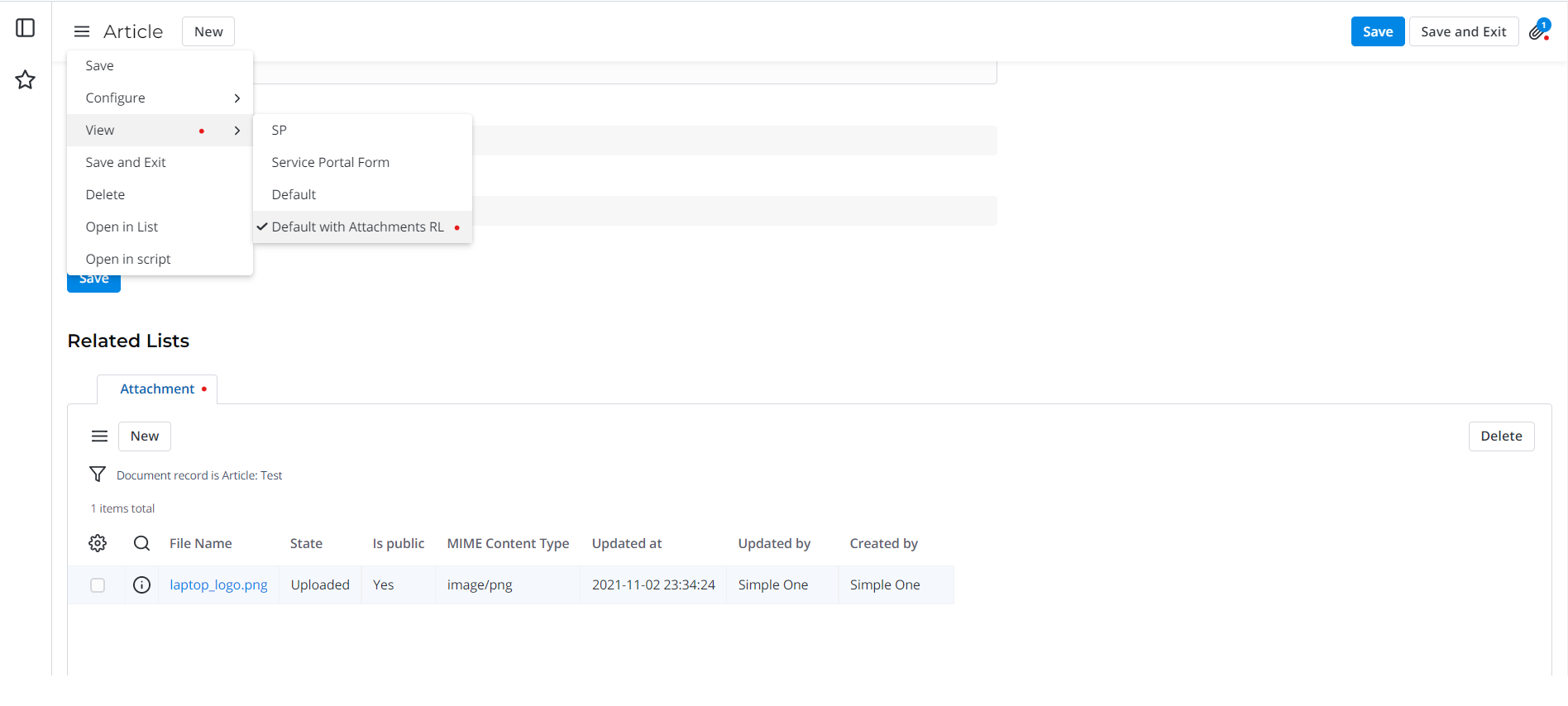Expand the Configure submenu
Image resolution: width=1568 pixels, height=706 pixels.
[160, 98]
